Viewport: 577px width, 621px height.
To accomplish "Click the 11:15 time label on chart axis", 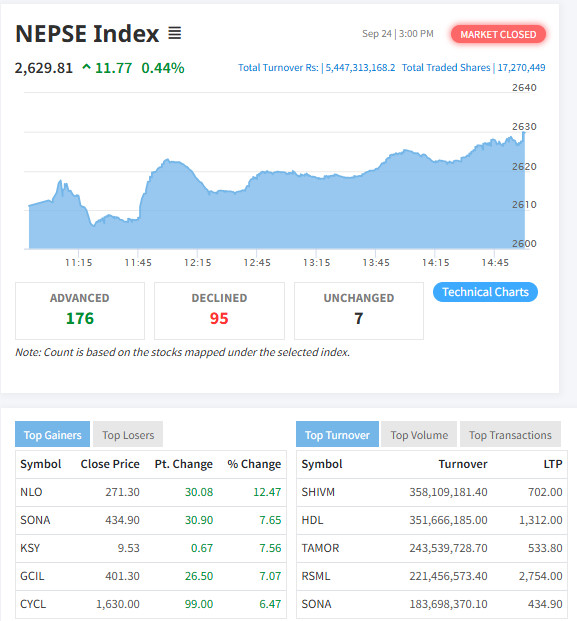I will [78, 263].
